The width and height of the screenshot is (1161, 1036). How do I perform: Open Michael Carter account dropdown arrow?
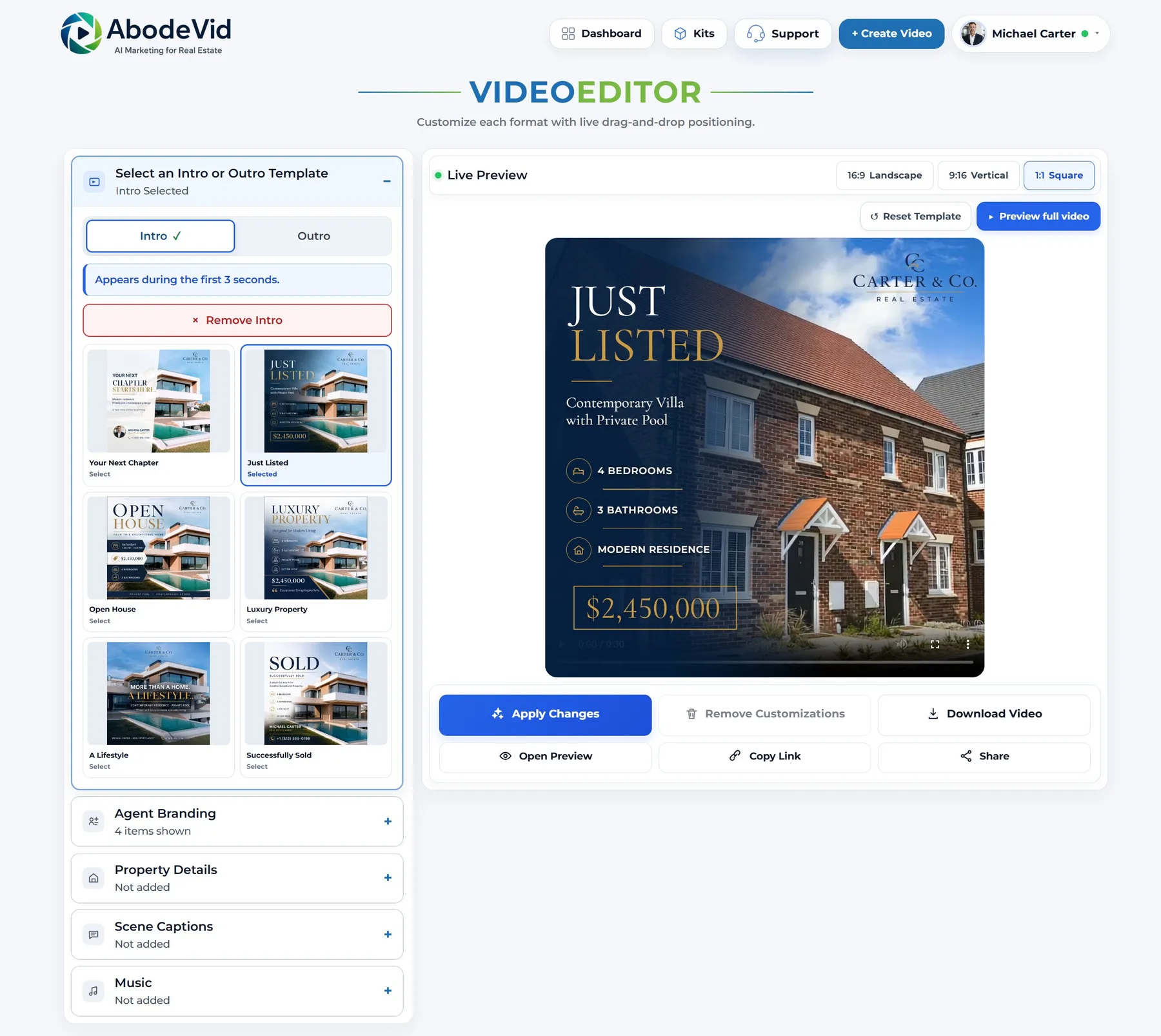tap(1097, 34)
